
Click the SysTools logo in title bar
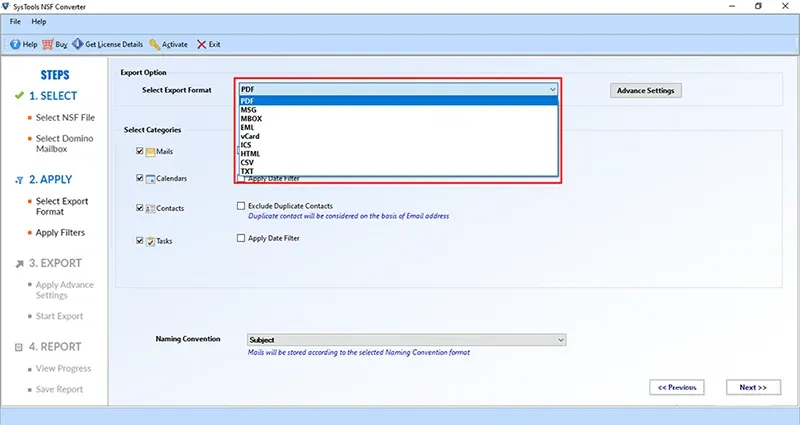pyautogui.click(x=6, y=6)
